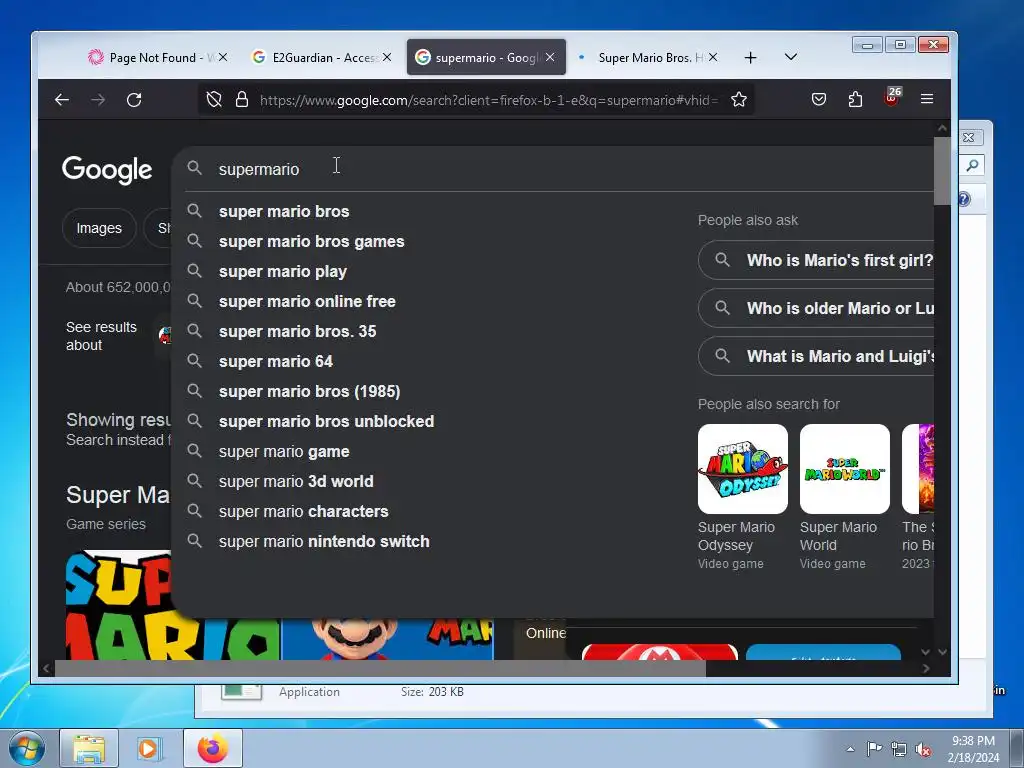Open the Super Mario World thumbnail

pos(844,469)
